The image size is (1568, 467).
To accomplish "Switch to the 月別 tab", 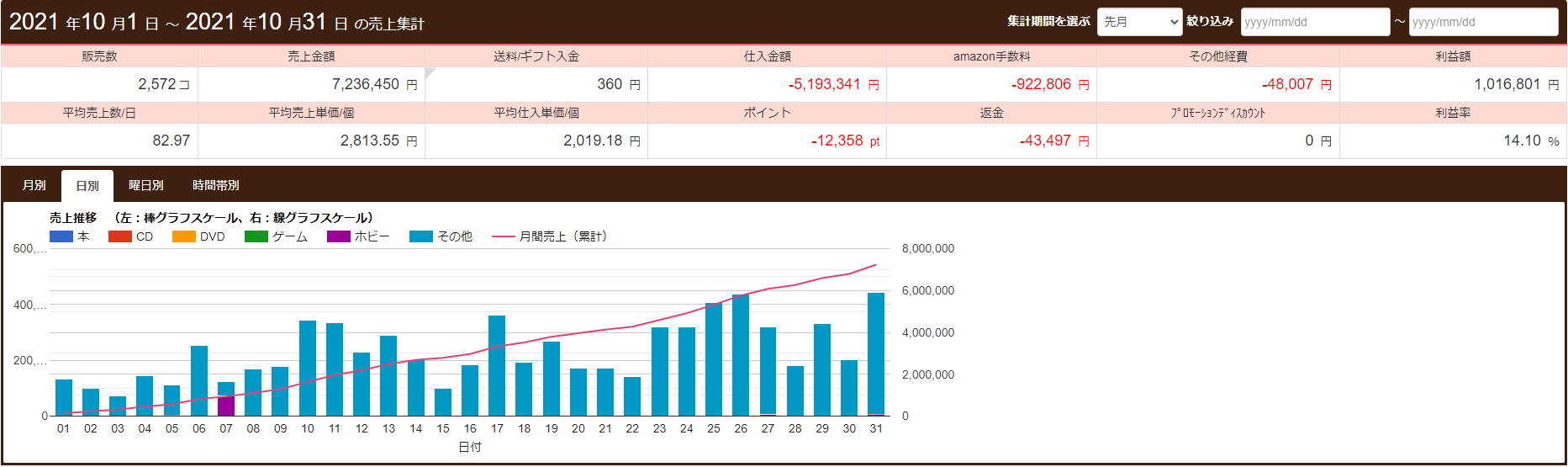I will pyautogui.click(x=34, y=185).
